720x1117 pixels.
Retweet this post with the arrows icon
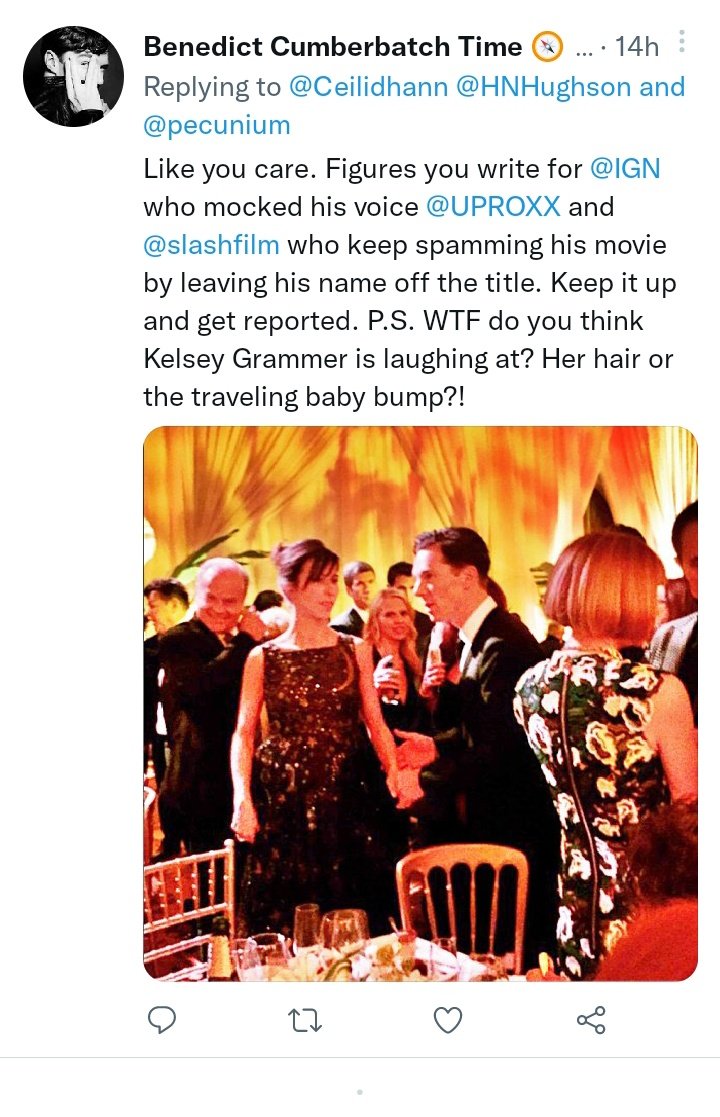tap(303, 1019)
